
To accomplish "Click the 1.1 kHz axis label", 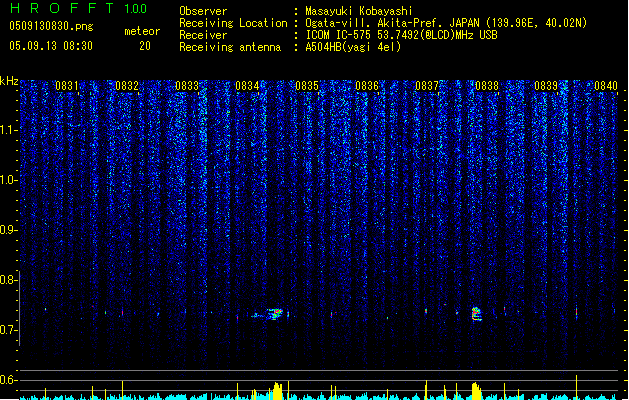I will pos(9,130).
